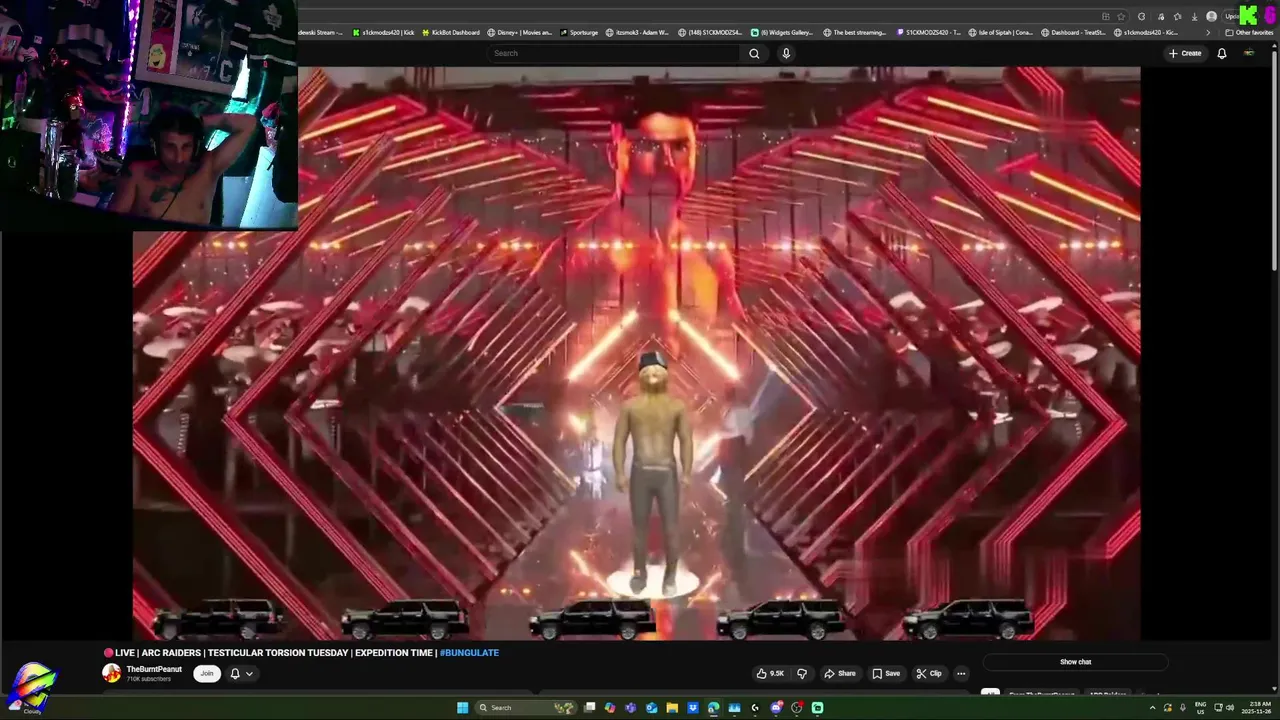Image resolution: width=1280 pixels, height=720 pixels.
Task: Open Discord from taskbar
Action: tap(776, 708)
